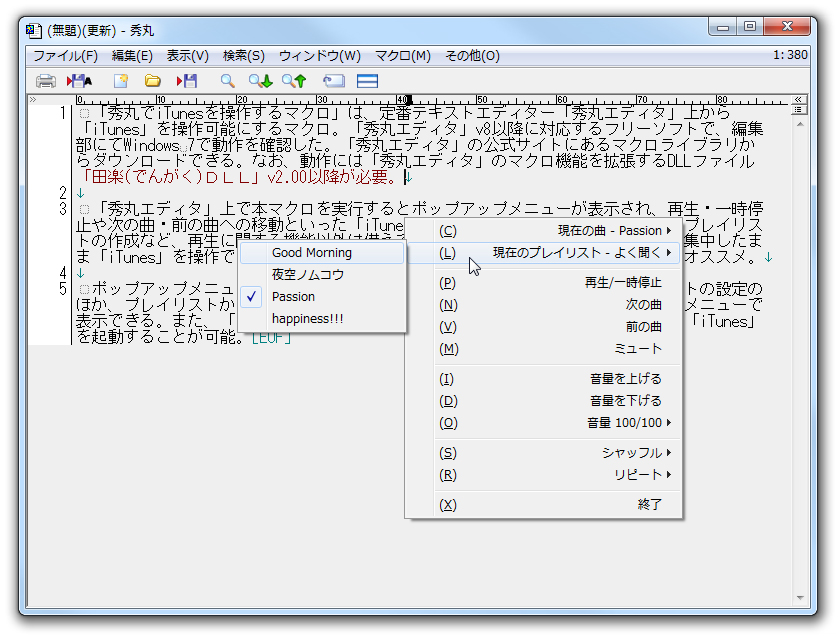Screen dimensions: 838x636
Task: Minimize the Hidemaru window
Action: 723,27
